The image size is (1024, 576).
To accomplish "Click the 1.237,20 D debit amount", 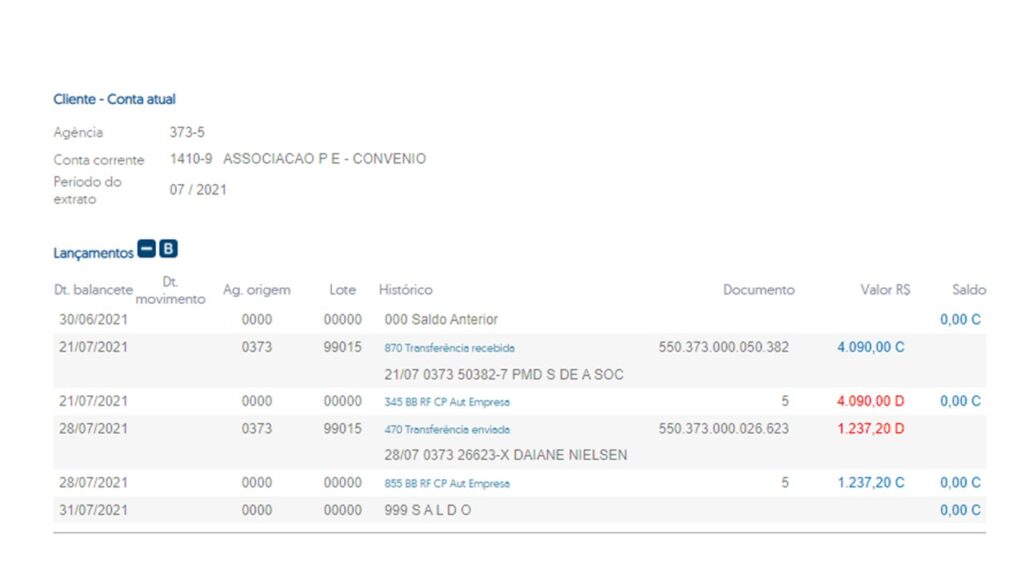I will tap(870, 429).
